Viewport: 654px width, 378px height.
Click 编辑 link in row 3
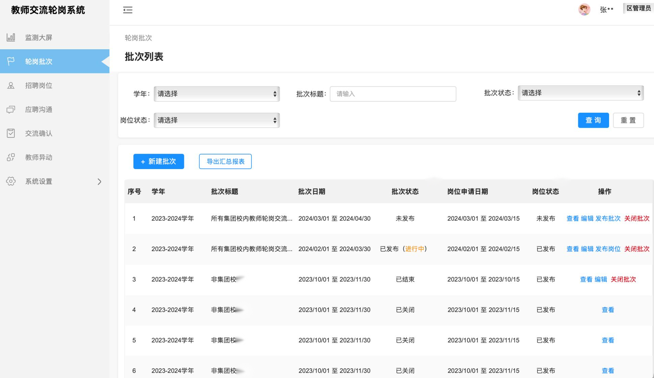pyautogui.click(x=601, y=279)
